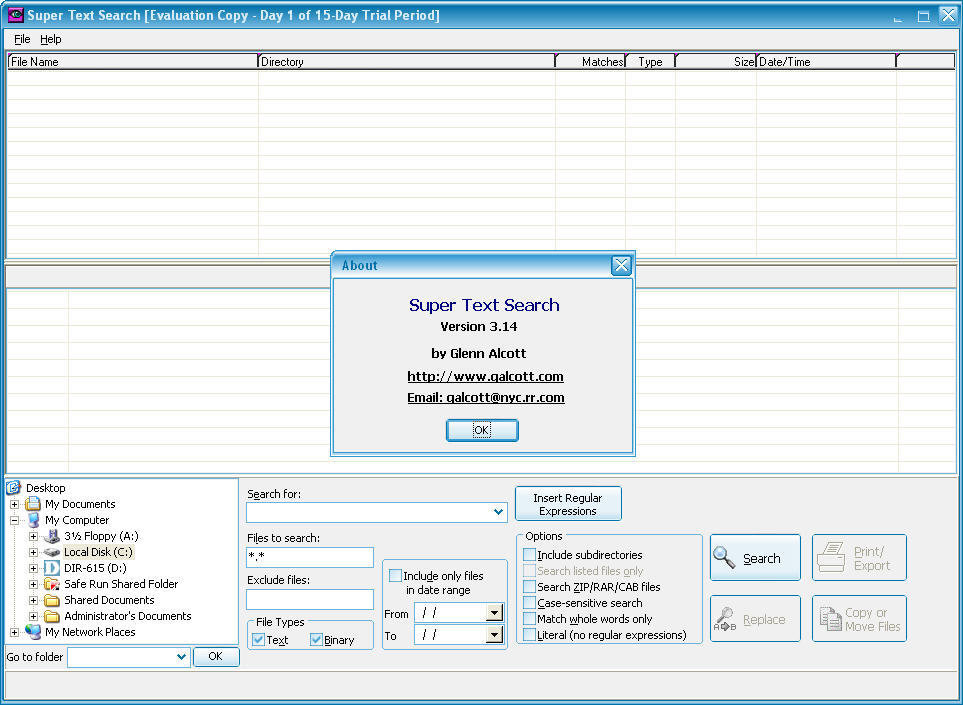
Task: Select Administrator's Documents in the tree
Action: click(x=128, y=615)
